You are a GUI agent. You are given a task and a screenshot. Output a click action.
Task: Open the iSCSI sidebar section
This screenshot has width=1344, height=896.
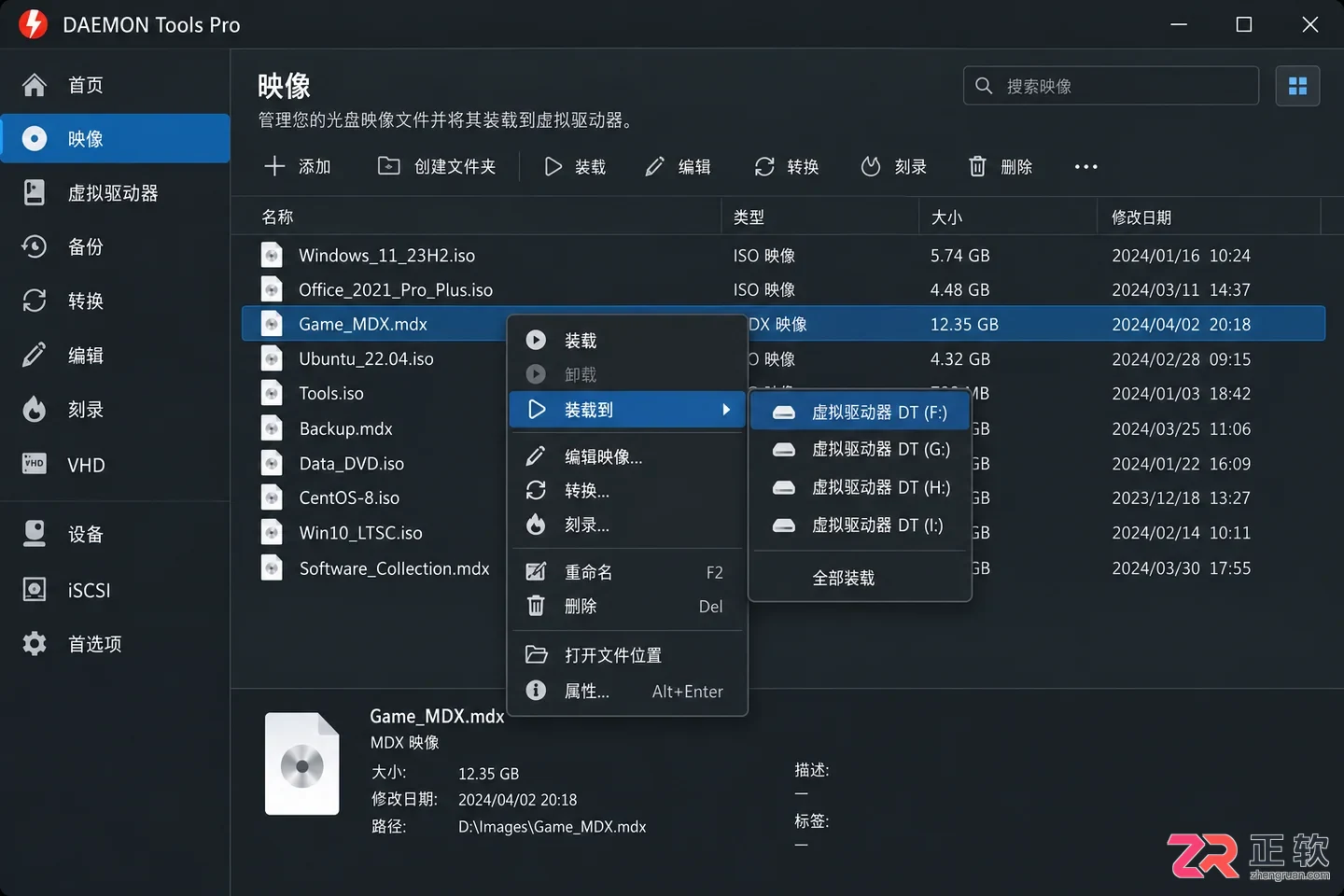pos(115,590)
